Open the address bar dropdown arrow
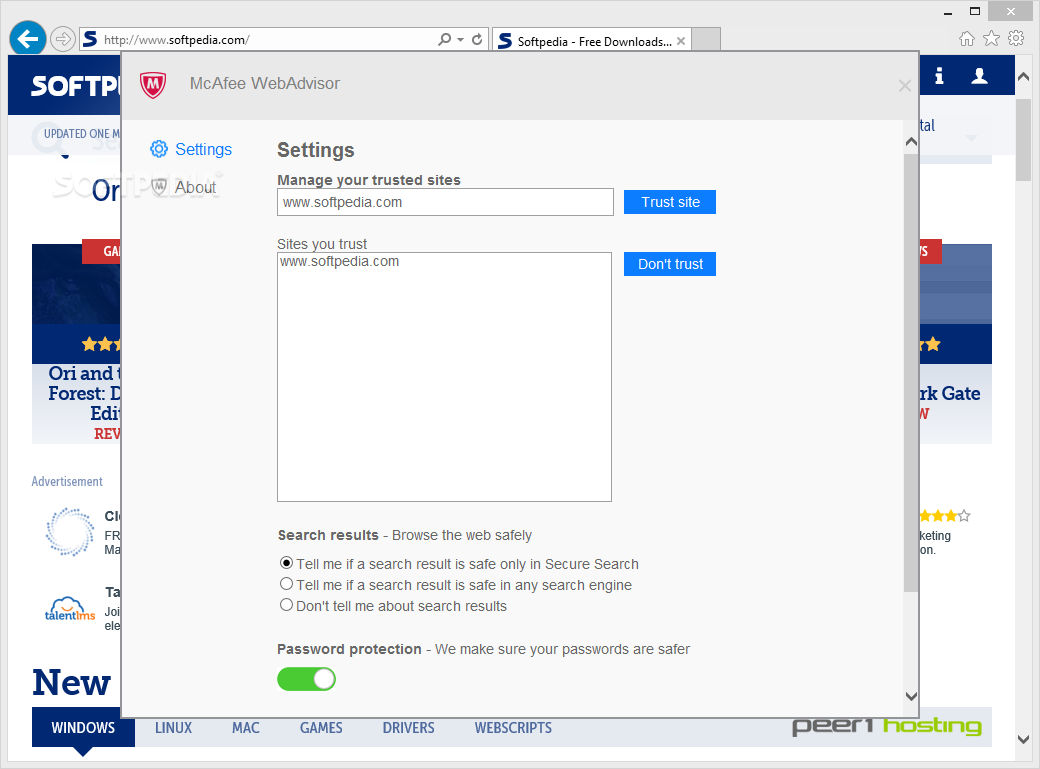 [x=460, y=40]
